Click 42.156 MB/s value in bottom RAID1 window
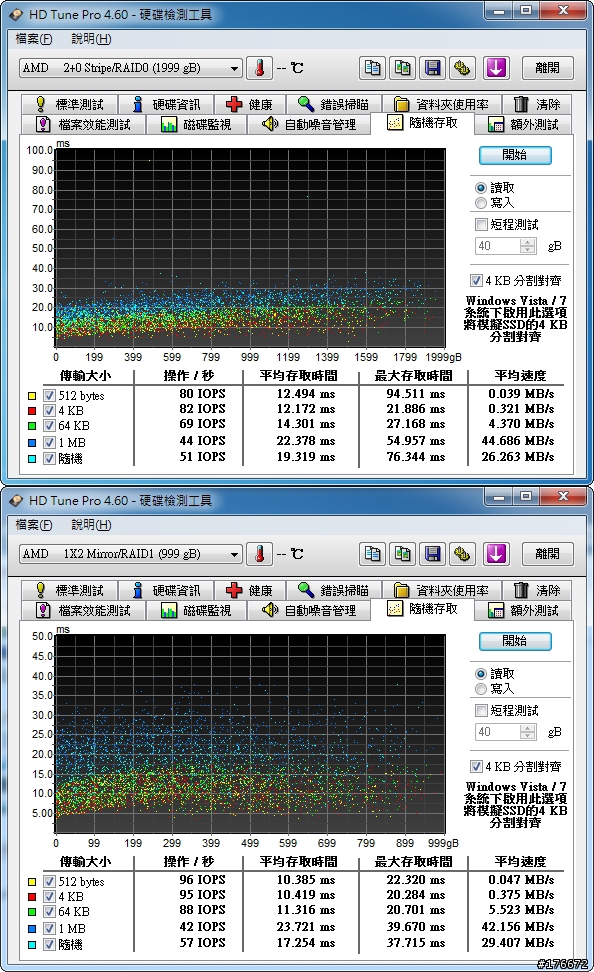Image resolution: width=594 pixels, height=972 pixels. coord(518,927)
